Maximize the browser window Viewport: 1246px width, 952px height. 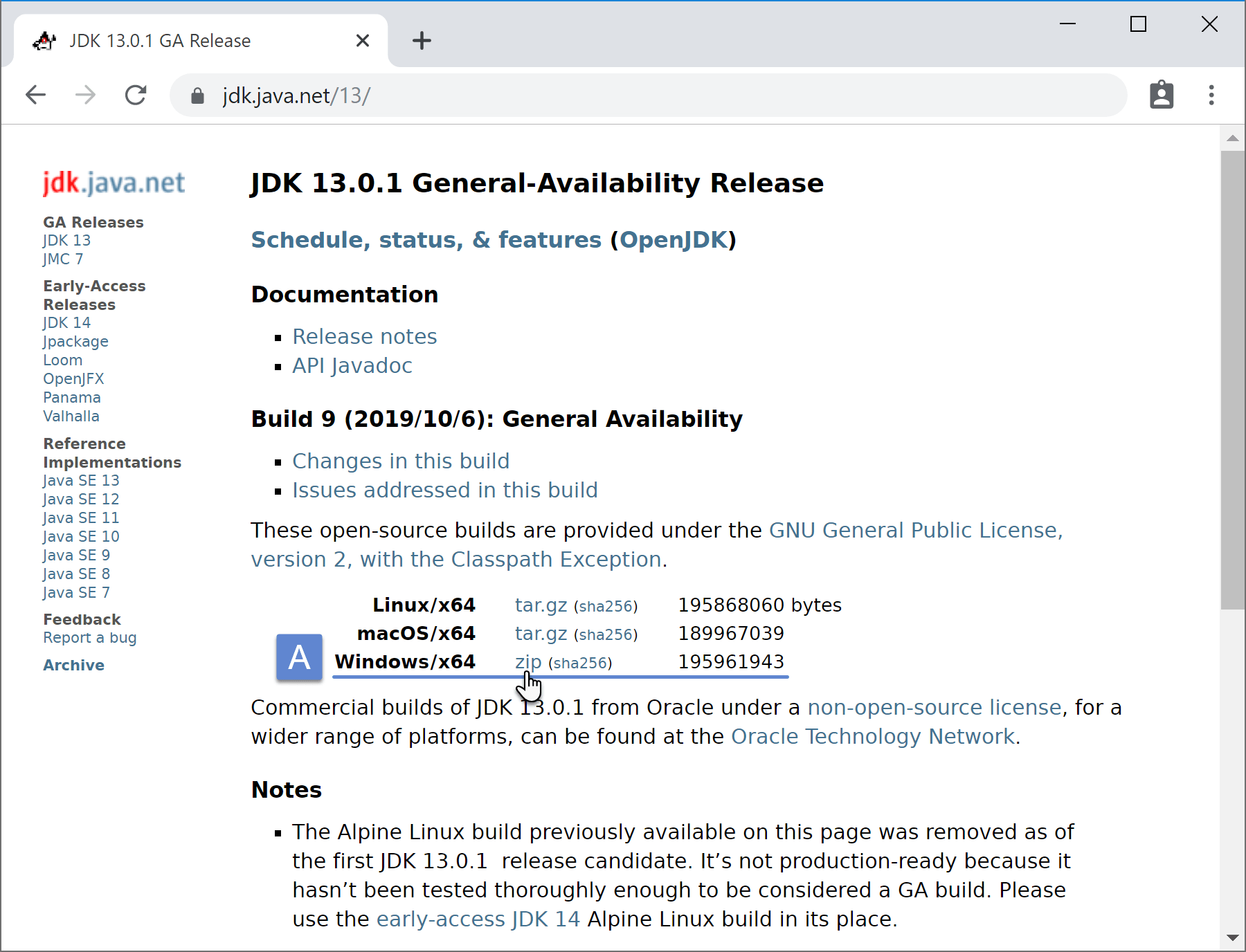pos(1139,24)
